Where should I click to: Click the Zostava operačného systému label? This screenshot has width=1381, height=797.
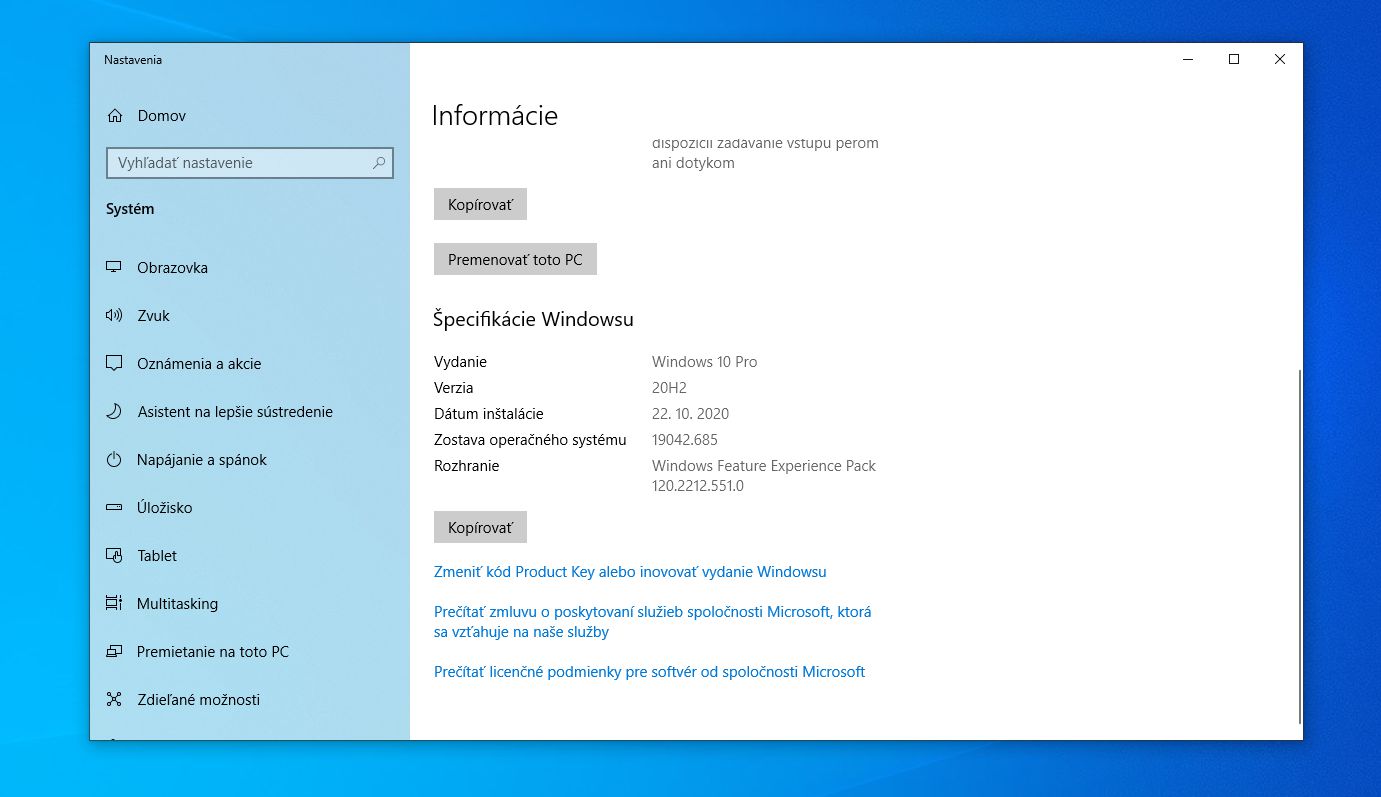530,440
